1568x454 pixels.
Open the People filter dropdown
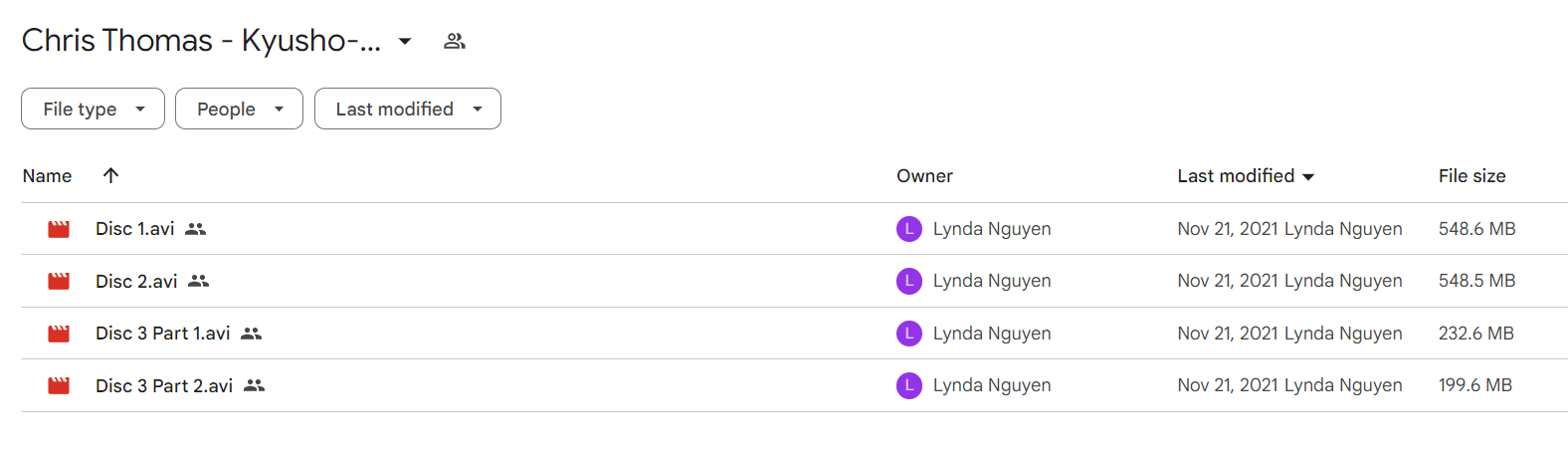(239, 109)
